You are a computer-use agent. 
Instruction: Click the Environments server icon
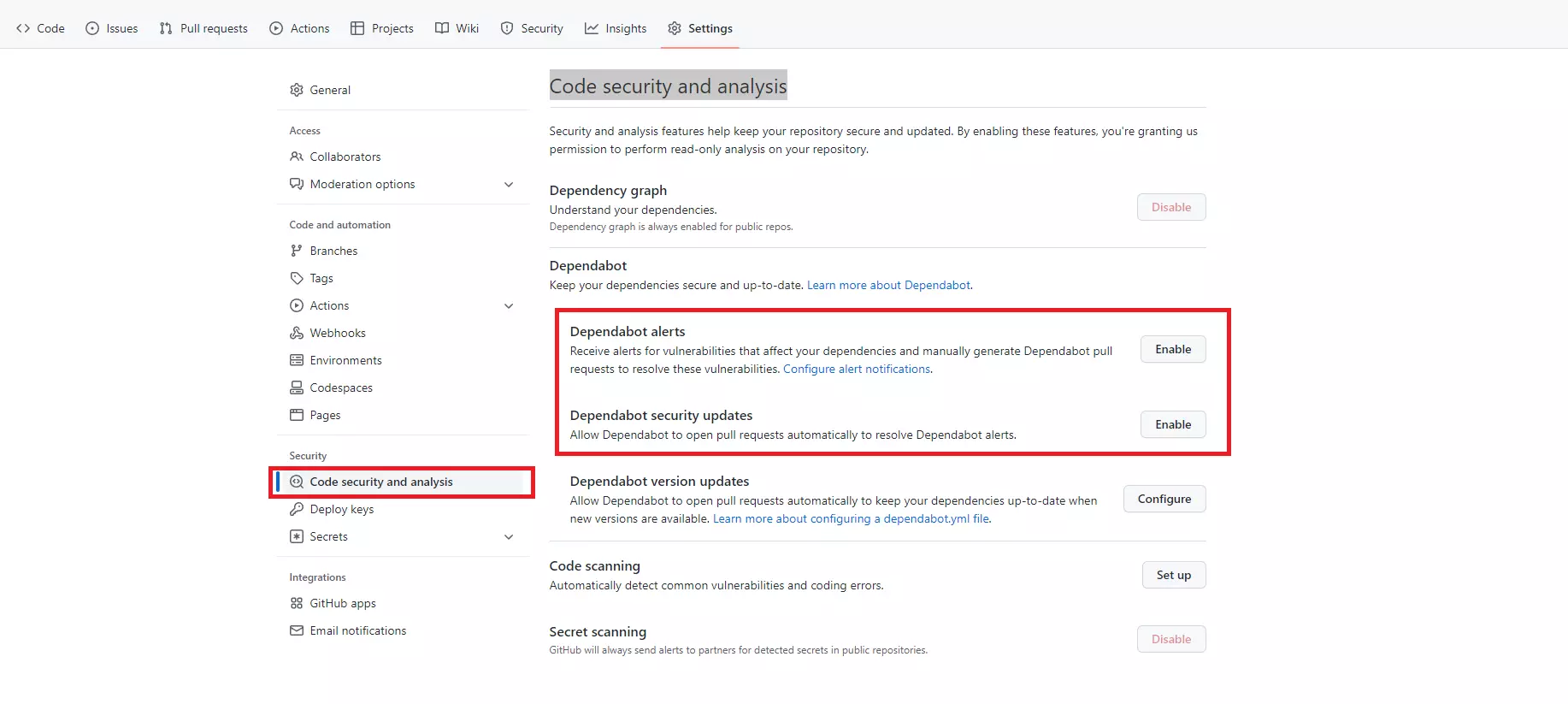297,360
